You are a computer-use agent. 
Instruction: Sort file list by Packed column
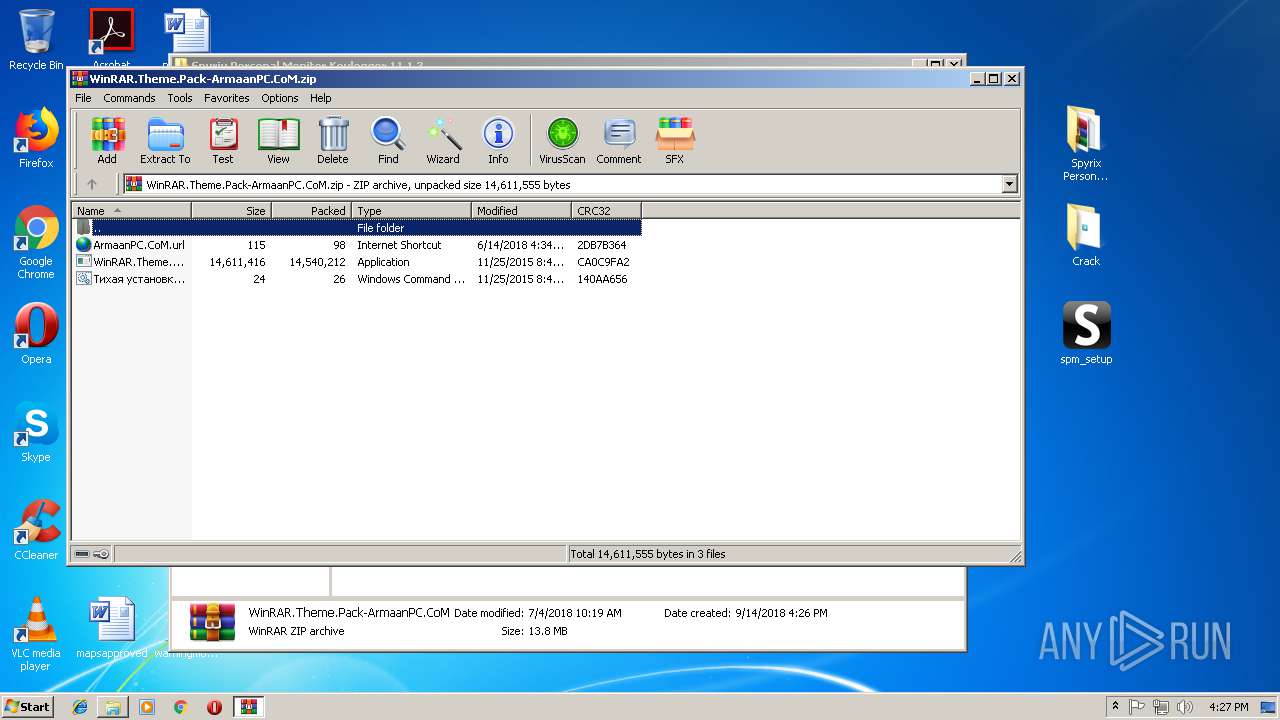click(311, 210)
